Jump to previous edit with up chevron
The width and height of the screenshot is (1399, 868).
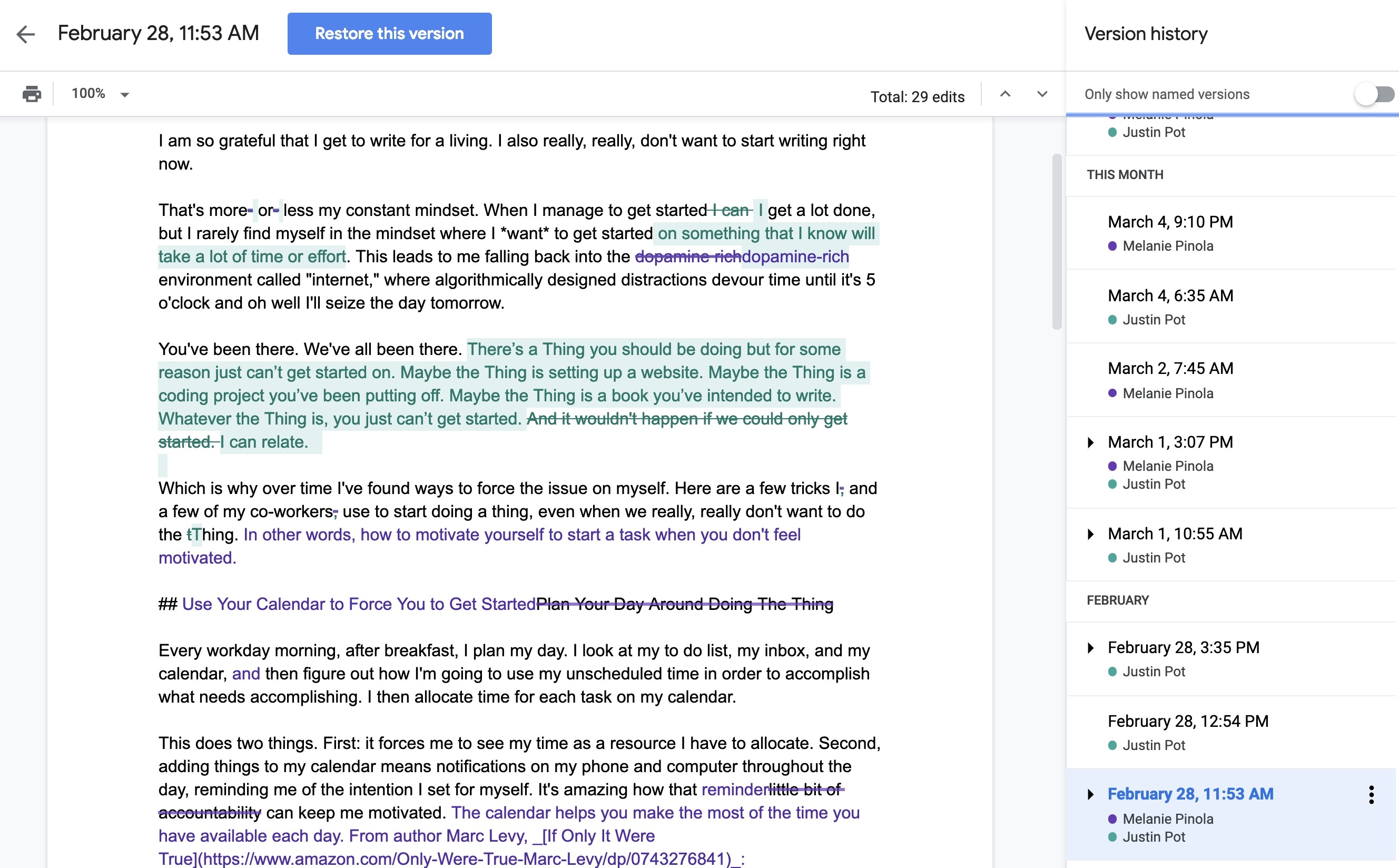1004,94
